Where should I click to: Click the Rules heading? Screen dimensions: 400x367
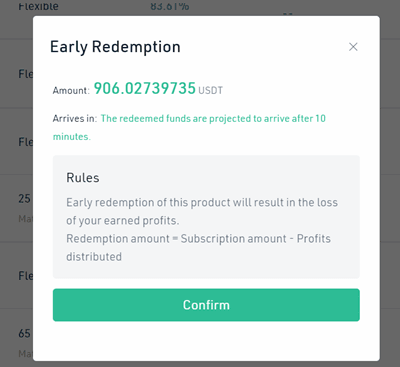pyautogui.click(x=83, y=178)
